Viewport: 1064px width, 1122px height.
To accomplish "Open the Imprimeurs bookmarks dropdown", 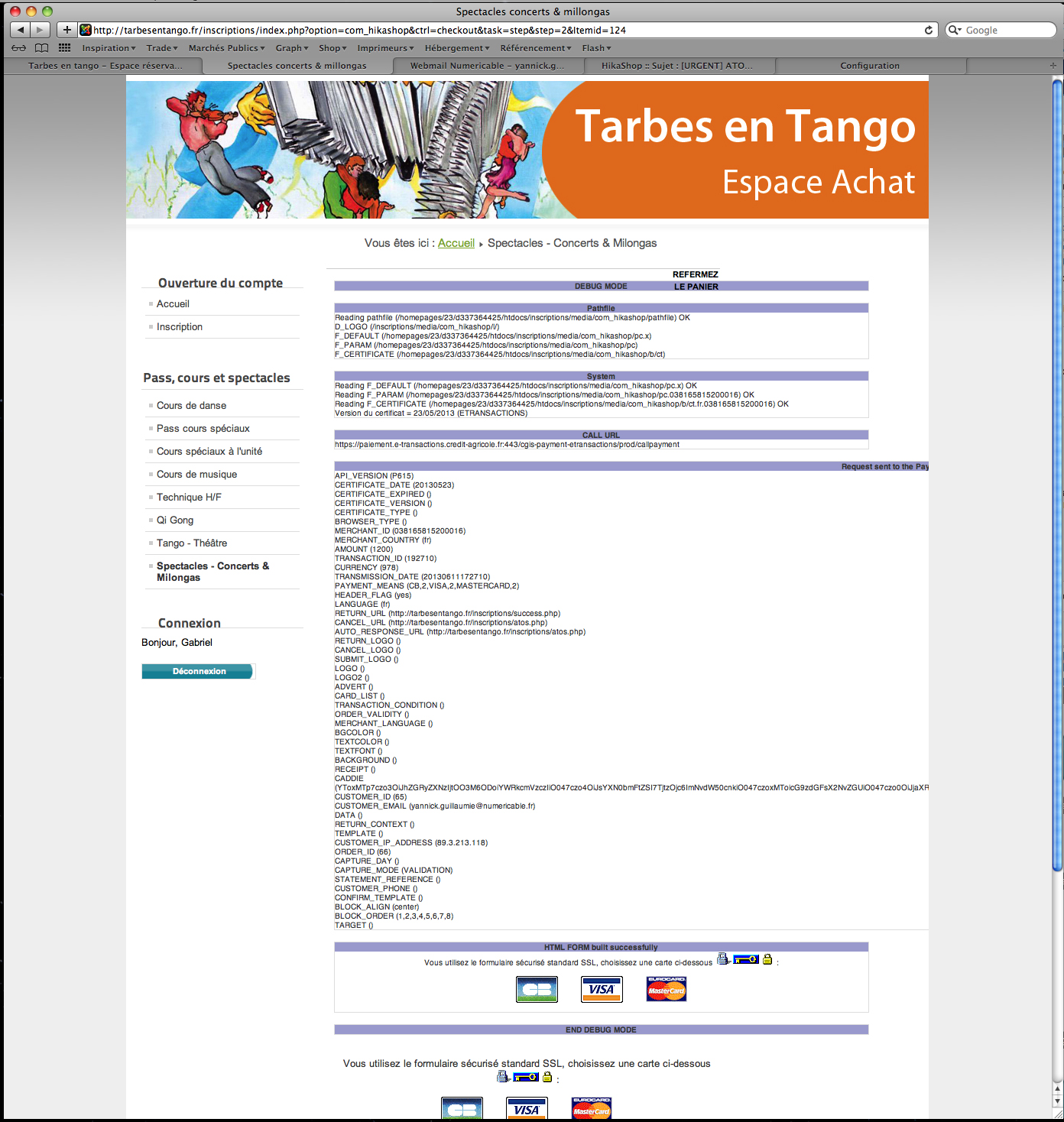I will [x=385, y=48].
